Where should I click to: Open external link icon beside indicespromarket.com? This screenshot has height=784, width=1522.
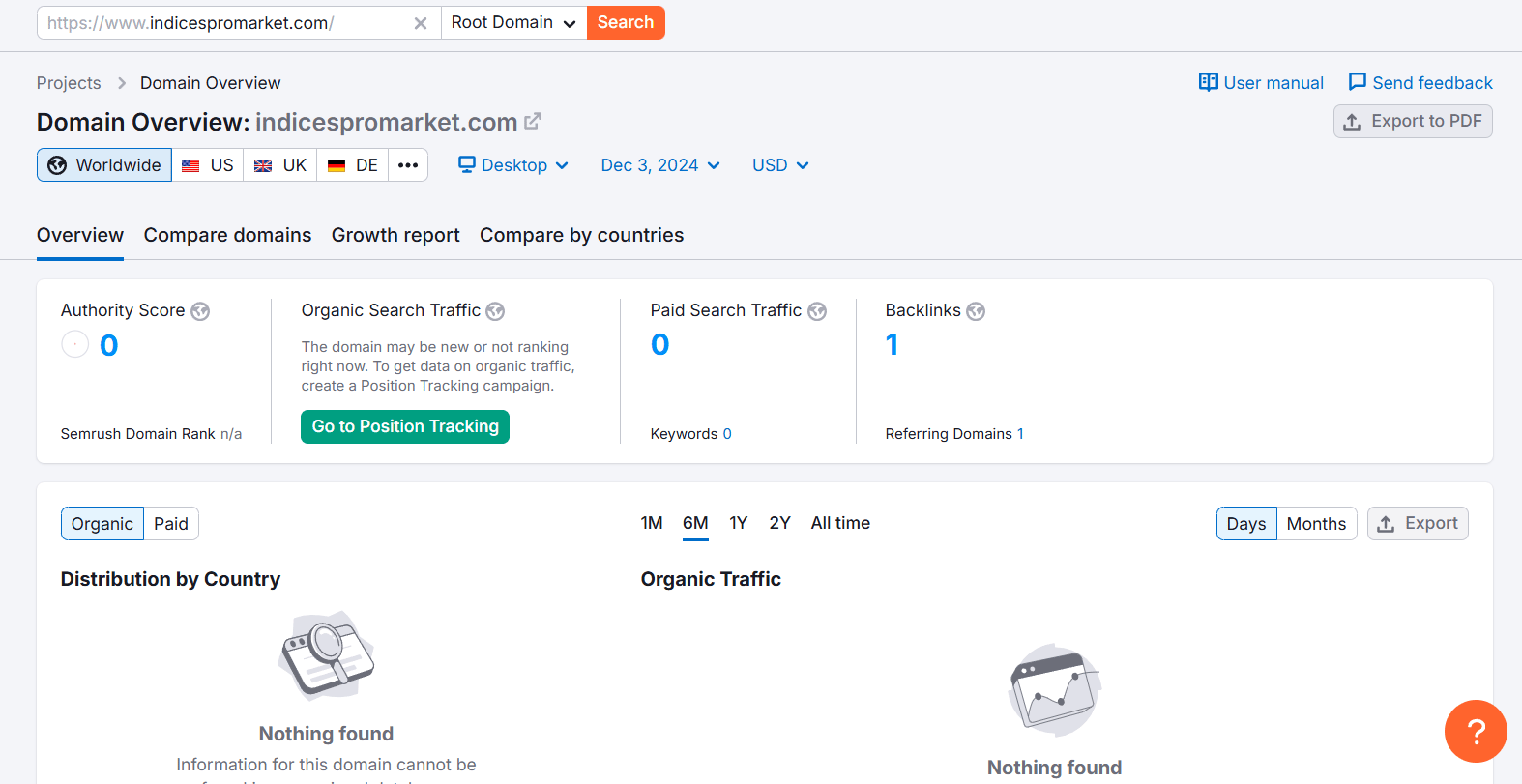533,122
